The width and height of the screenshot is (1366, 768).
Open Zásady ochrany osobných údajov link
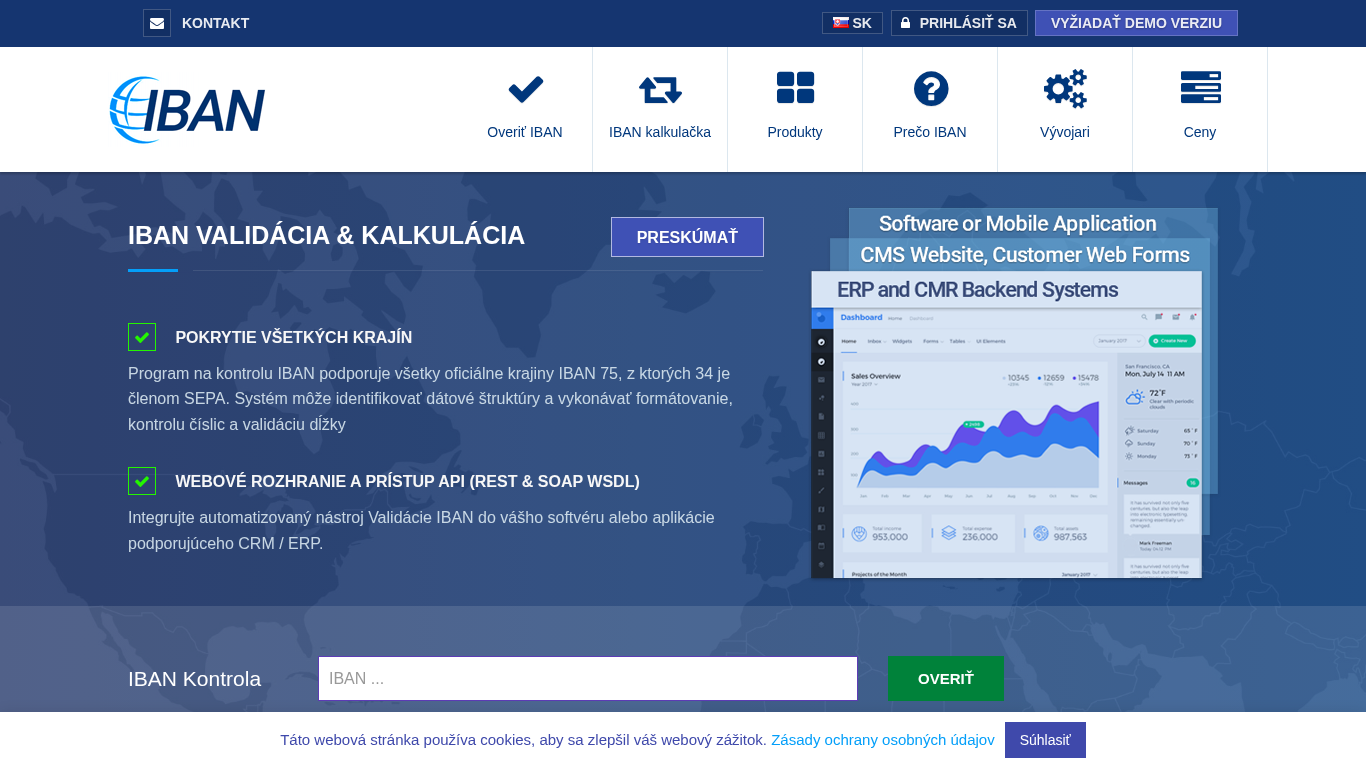coord(883,740)
